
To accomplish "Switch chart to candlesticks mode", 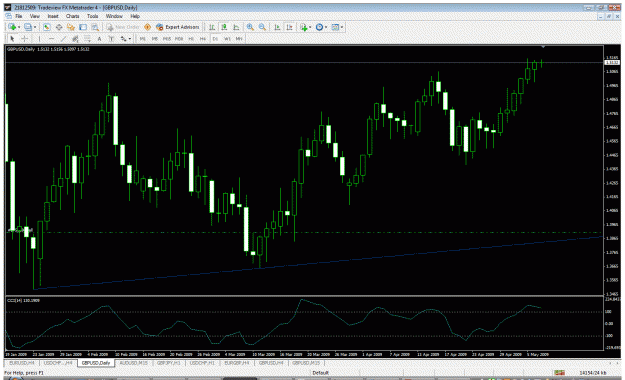I will point(224,27).
